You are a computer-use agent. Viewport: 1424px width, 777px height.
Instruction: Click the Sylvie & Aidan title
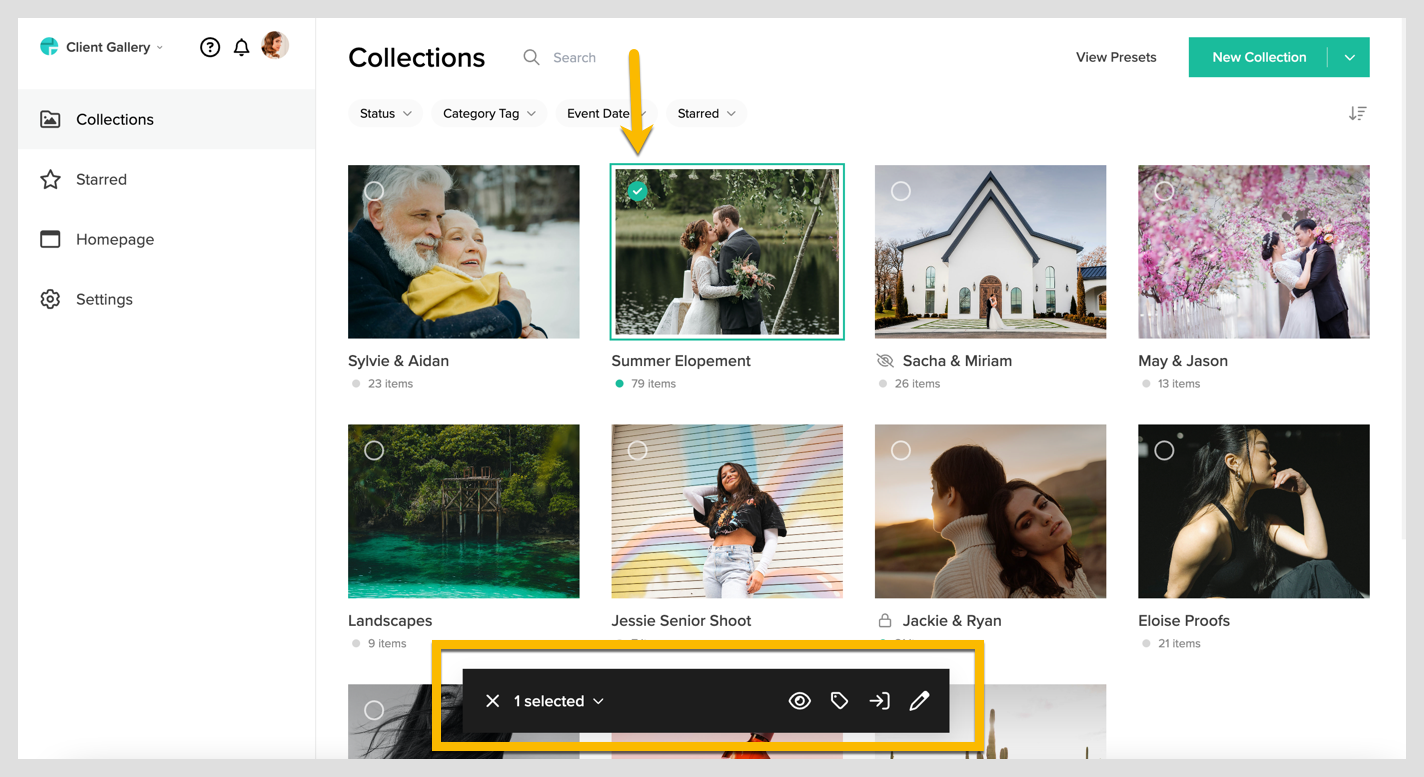coord(398,361)
